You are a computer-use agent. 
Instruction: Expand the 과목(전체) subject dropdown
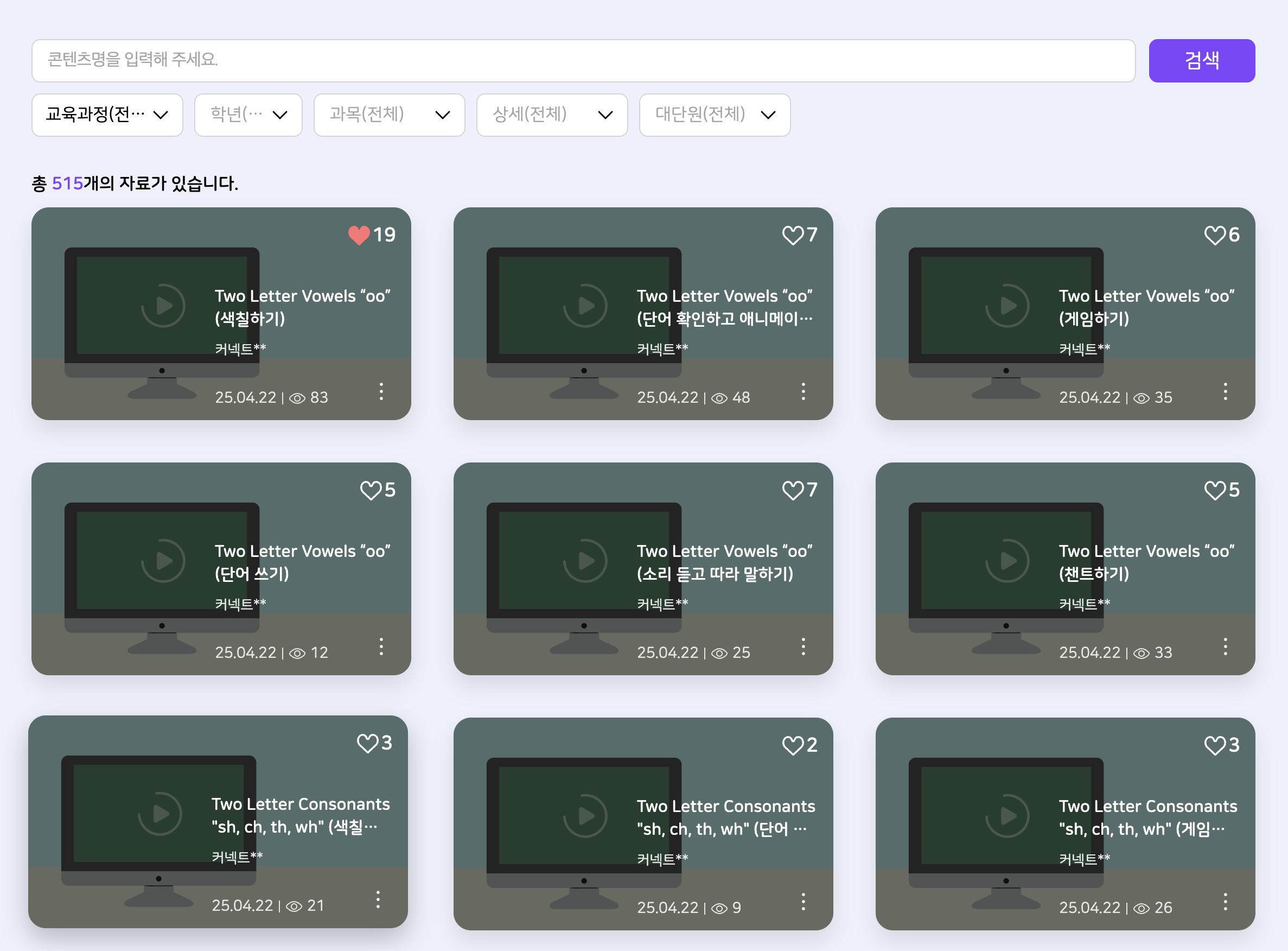389,115
